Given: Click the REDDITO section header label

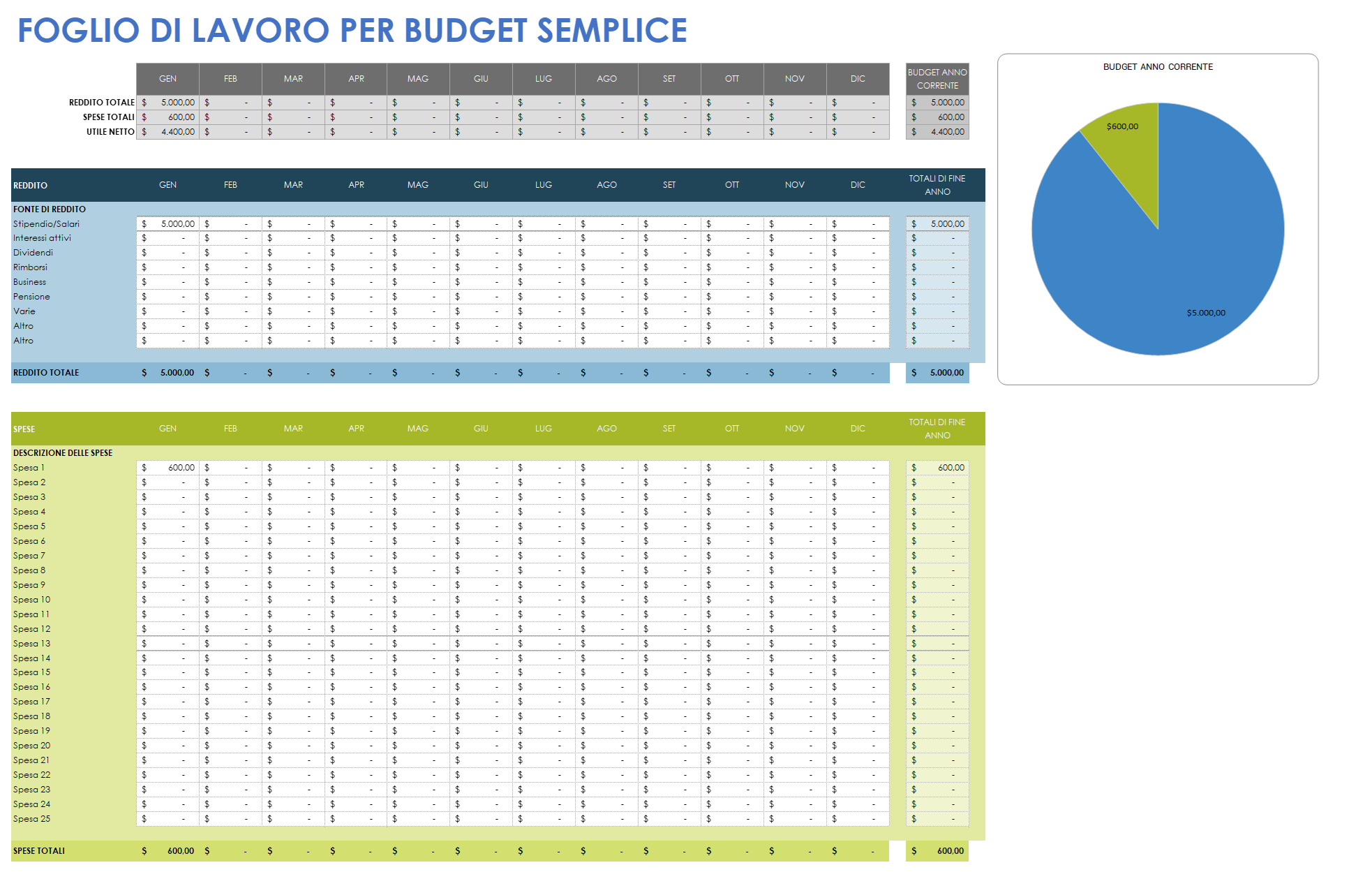Looking at the screenshot, I should [30, 186].
